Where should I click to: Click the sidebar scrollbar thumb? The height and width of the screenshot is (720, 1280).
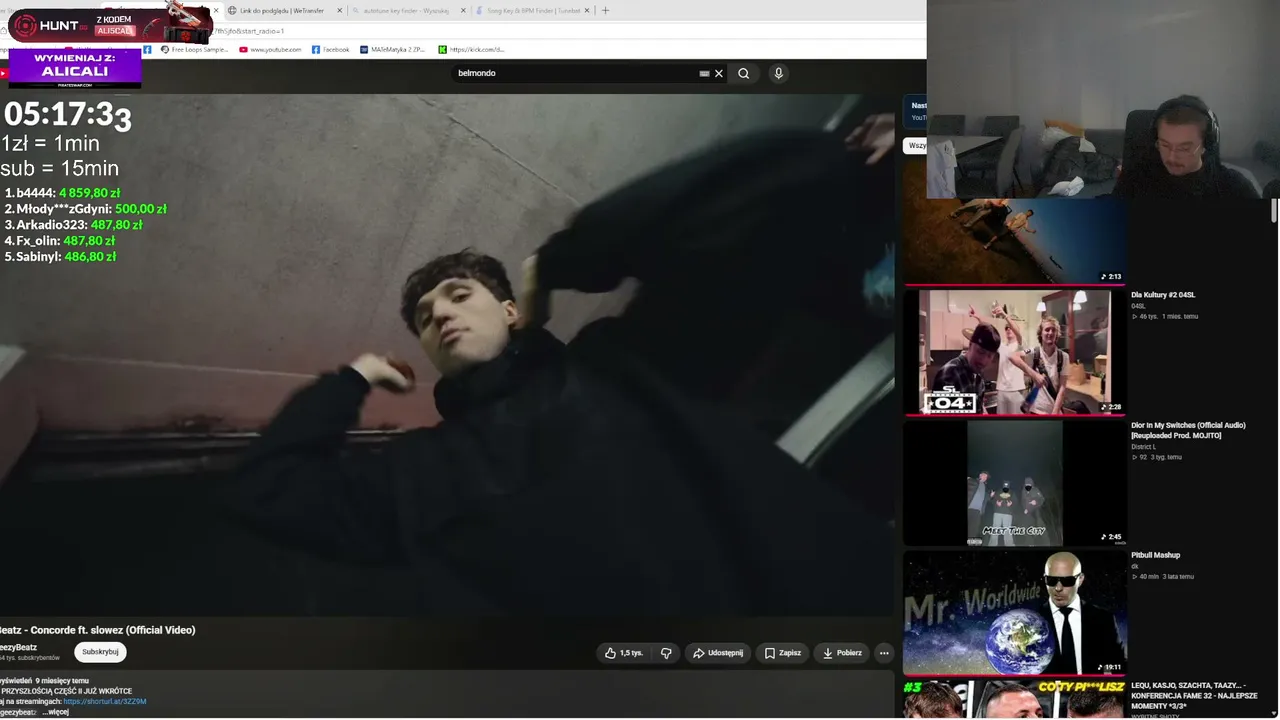1274,211
